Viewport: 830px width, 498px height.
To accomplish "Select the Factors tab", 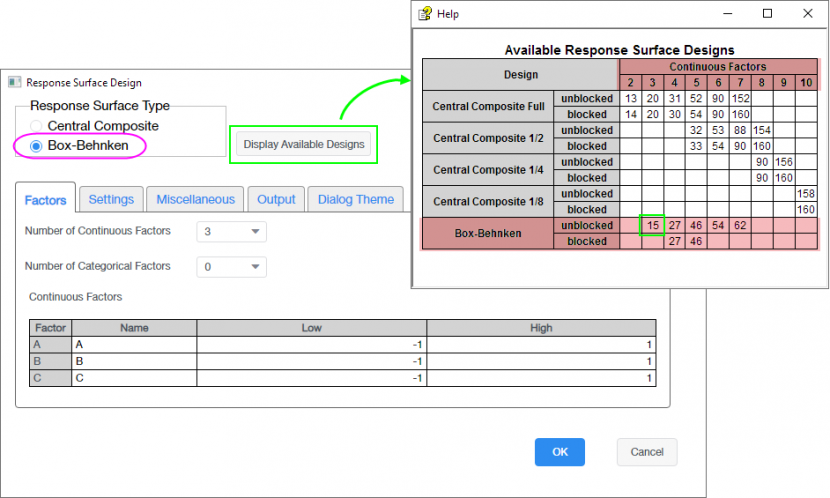I will click(45, 200).
